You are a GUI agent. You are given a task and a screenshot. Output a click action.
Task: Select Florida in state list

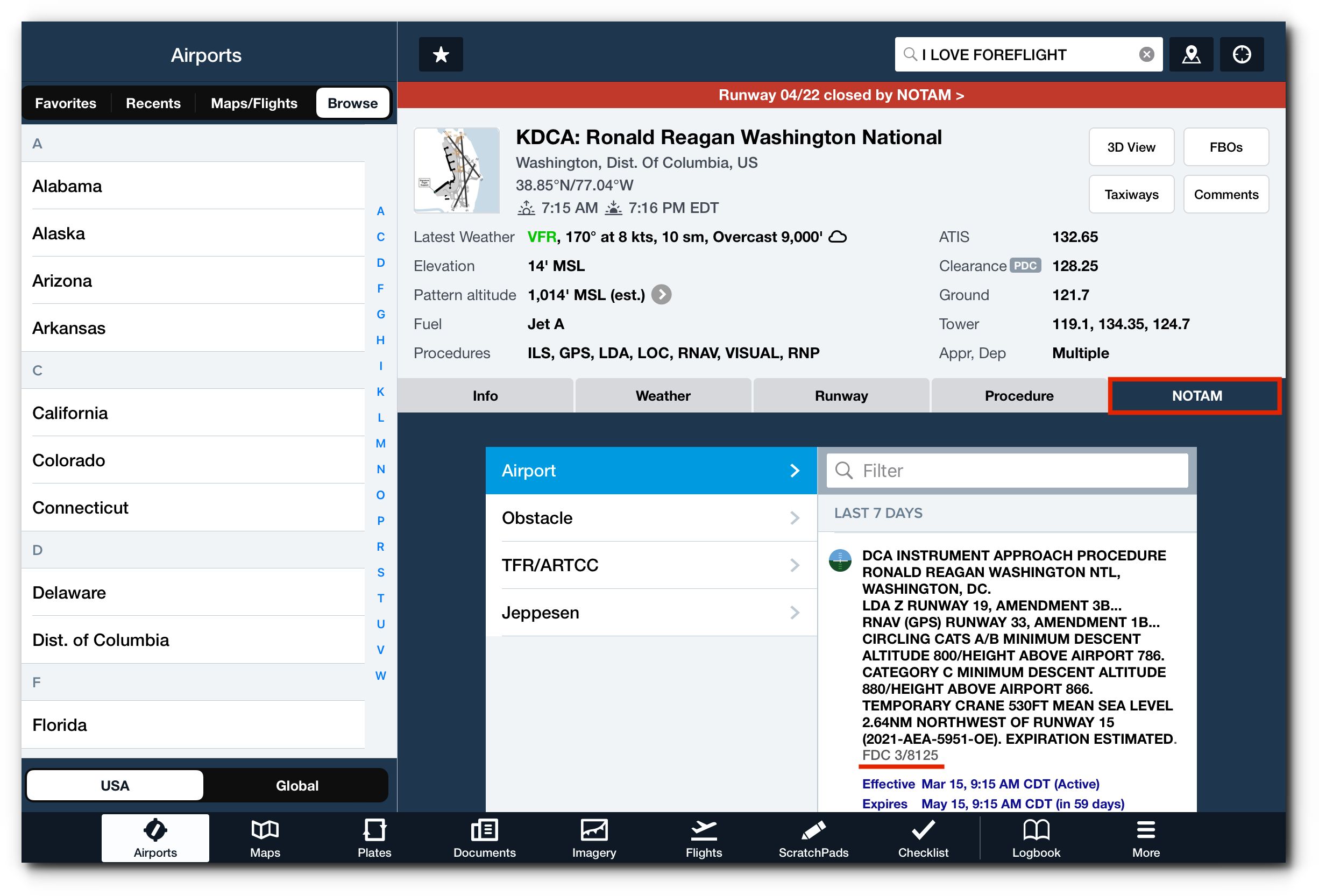[193, 724]
